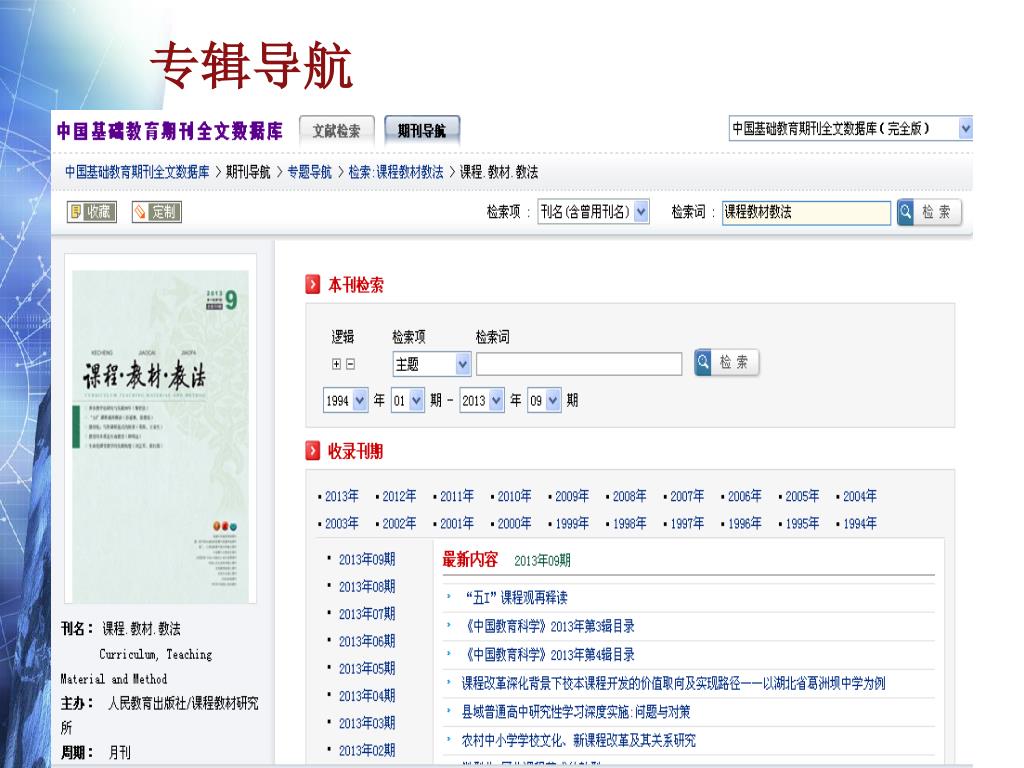This screenshot has height=768, width=1024.
Task: Open article 课程改革深化背景下校本课程开发
Action: coord(673,684)
